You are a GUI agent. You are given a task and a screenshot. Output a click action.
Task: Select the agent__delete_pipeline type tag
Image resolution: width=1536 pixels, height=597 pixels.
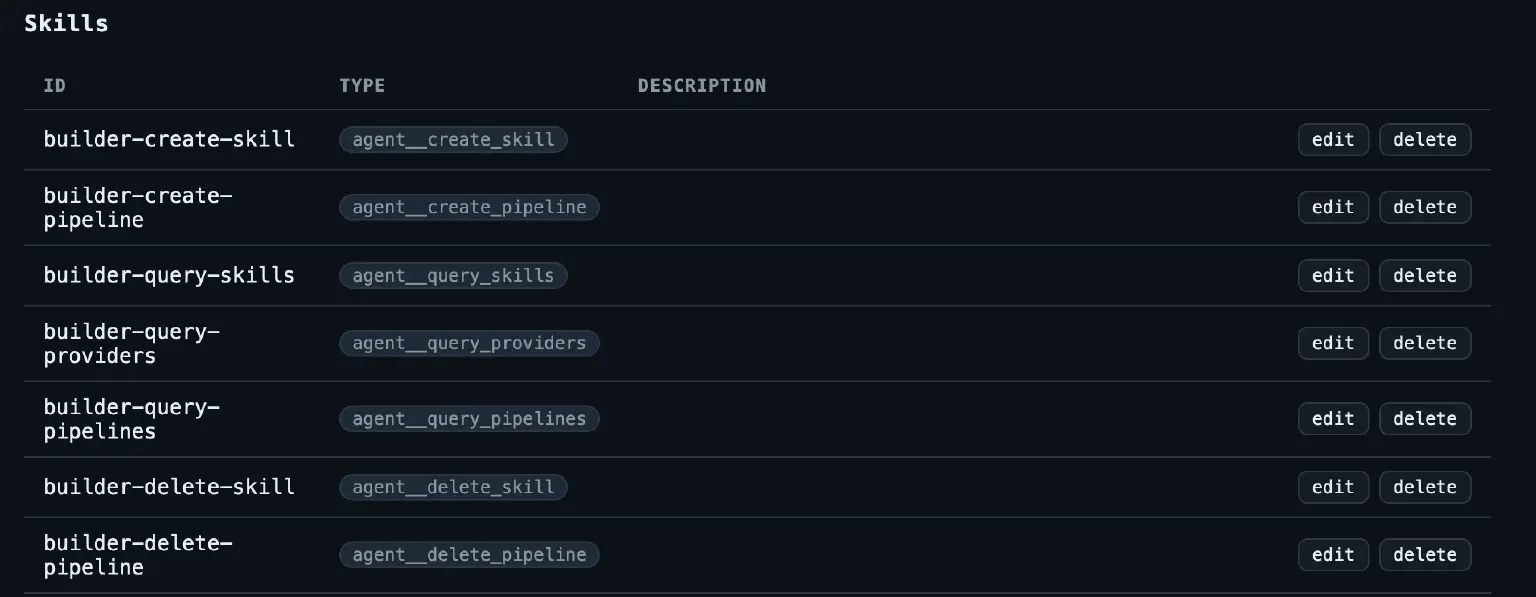pyautogui.click(x=469, y=555)
